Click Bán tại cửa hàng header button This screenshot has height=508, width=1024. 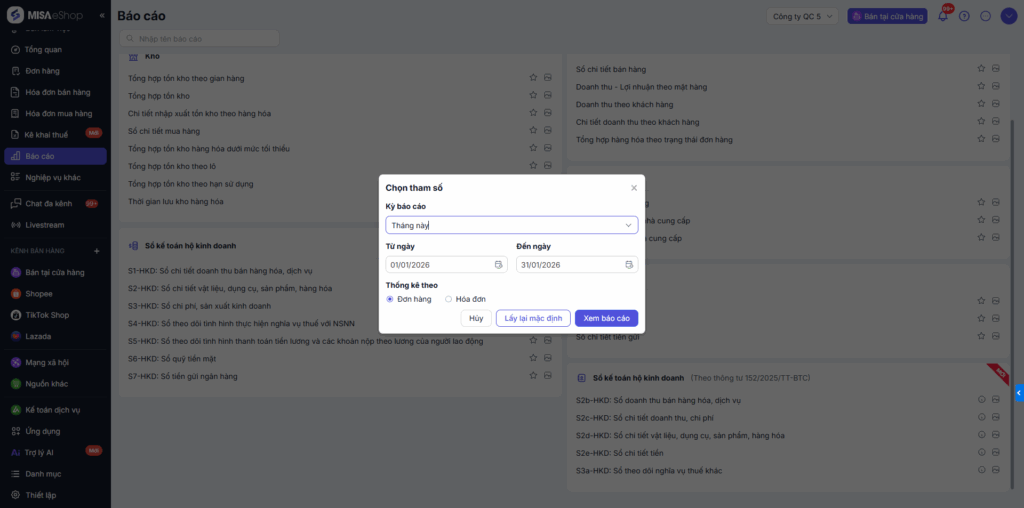click(x=888, y=16)
